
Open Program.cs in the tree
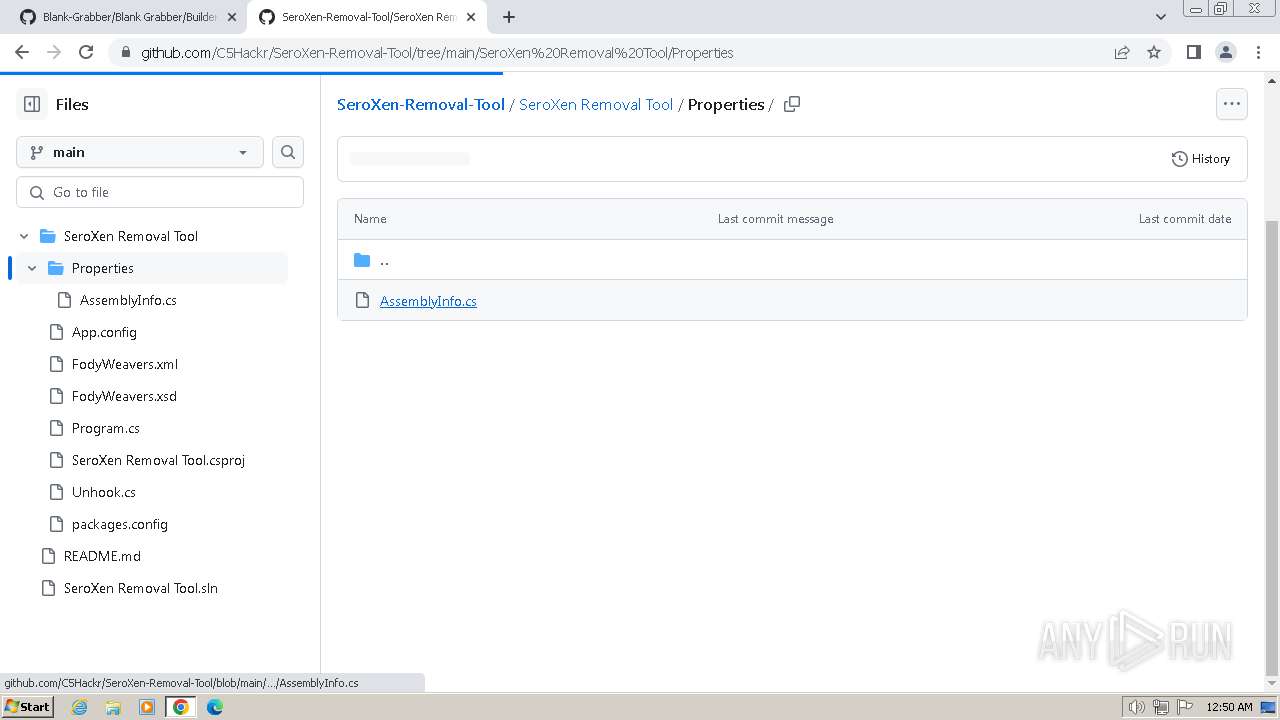coord(105,428)
